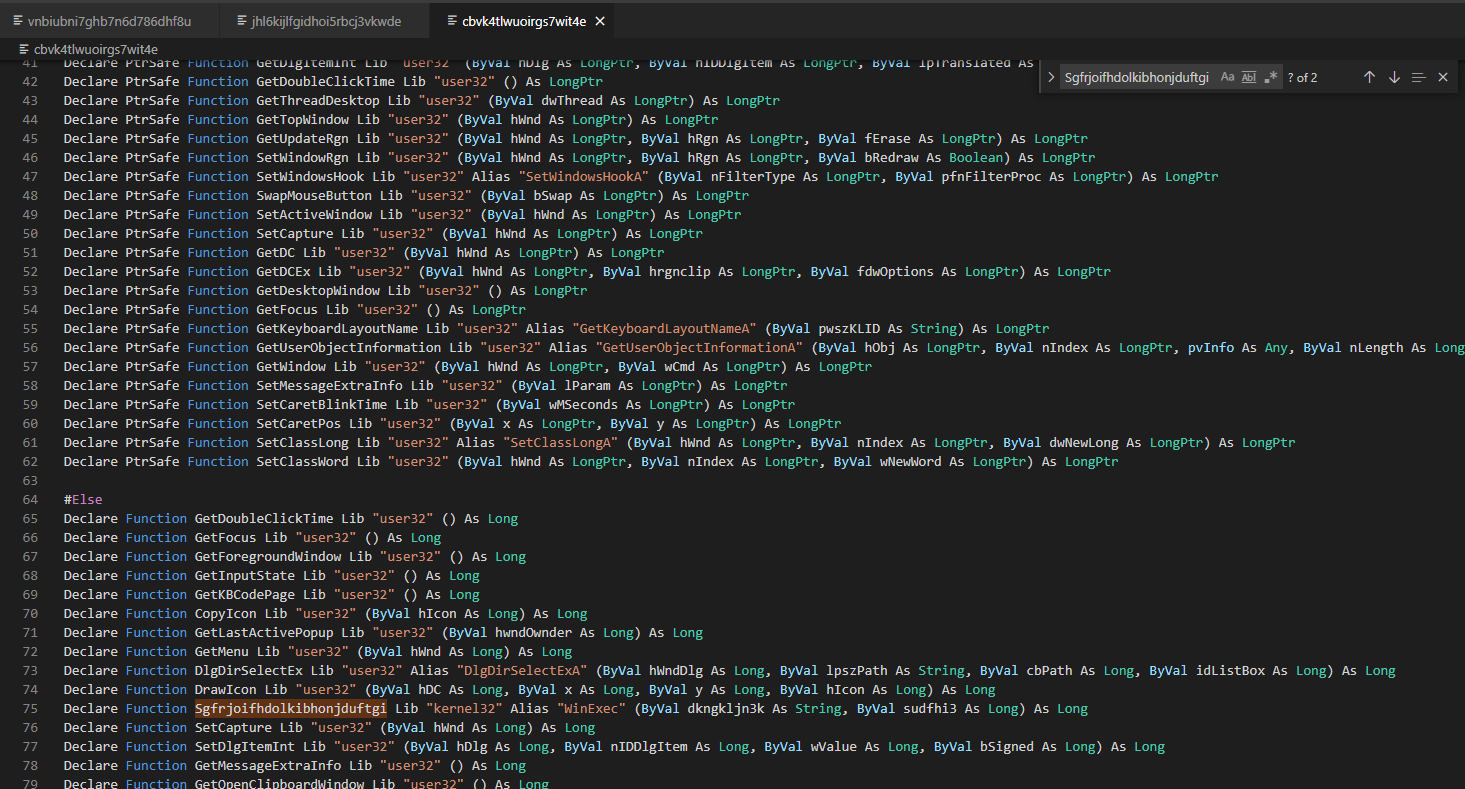Click SetCaretPos function name
Screen dimensions: 1465x789
[x=299, y=423]
